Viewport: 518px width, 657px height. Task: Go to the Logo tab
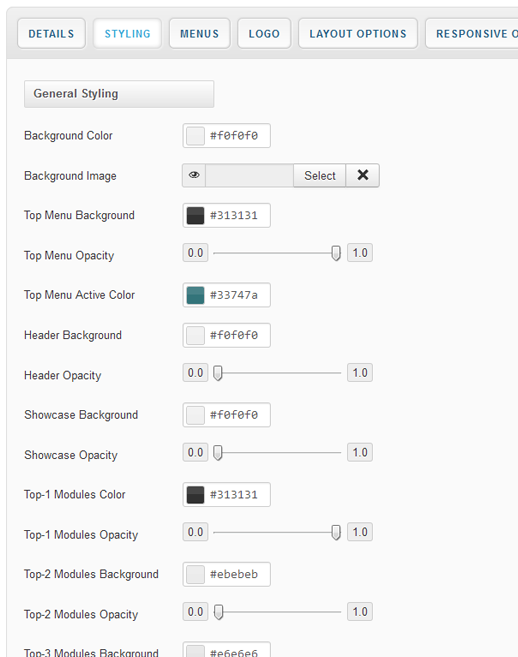[x=264, y=34]
